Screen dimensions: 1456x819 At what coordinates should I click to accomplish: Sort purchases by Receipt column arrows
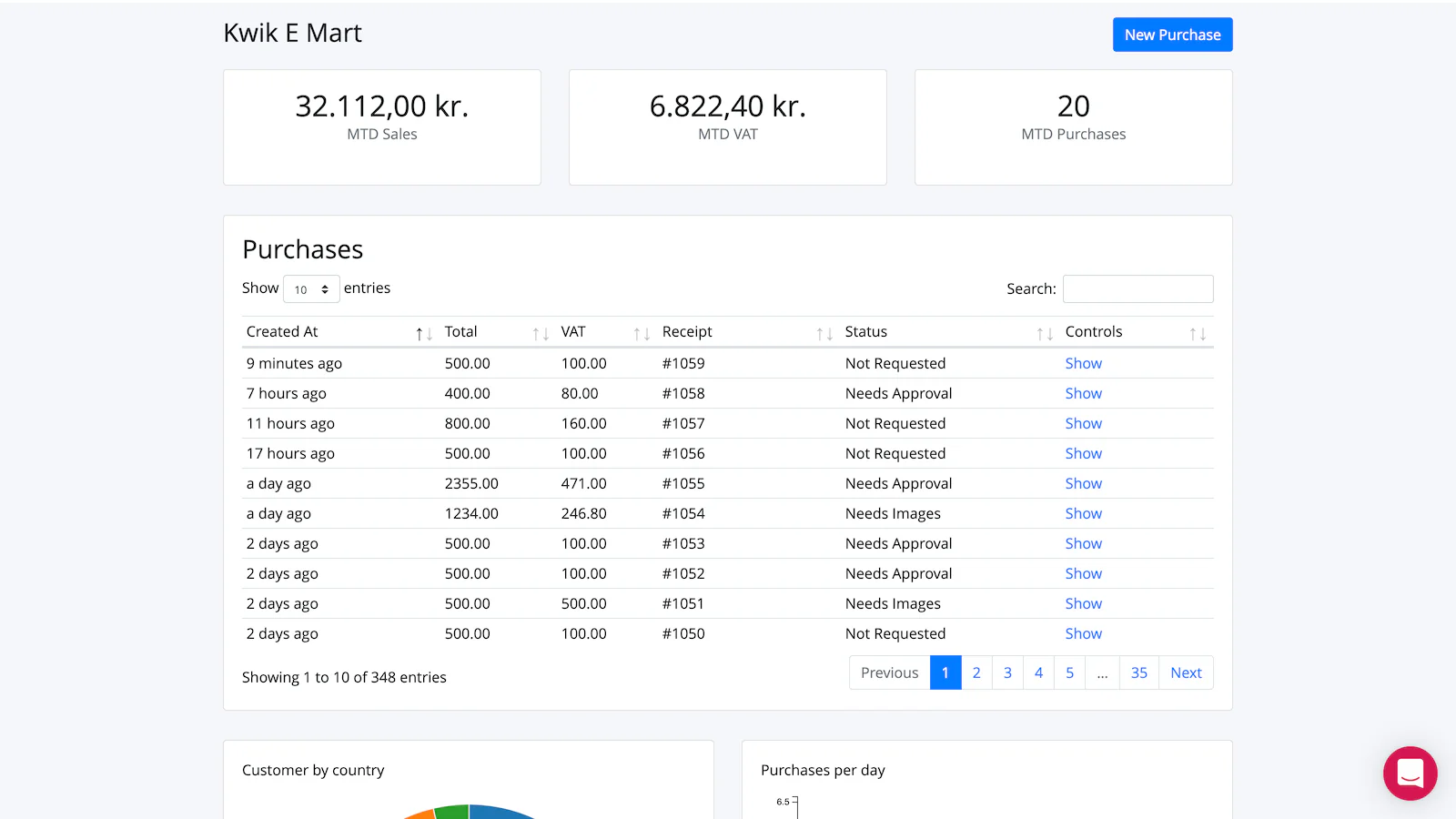click(x=824, y=334)
